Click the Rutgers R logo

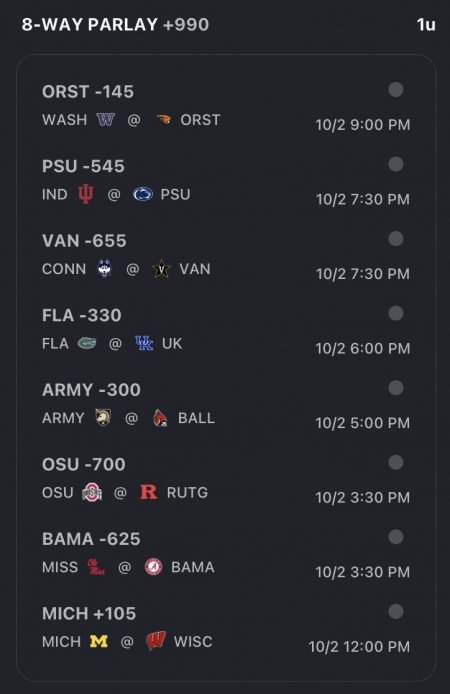click(x=149, y=492)
